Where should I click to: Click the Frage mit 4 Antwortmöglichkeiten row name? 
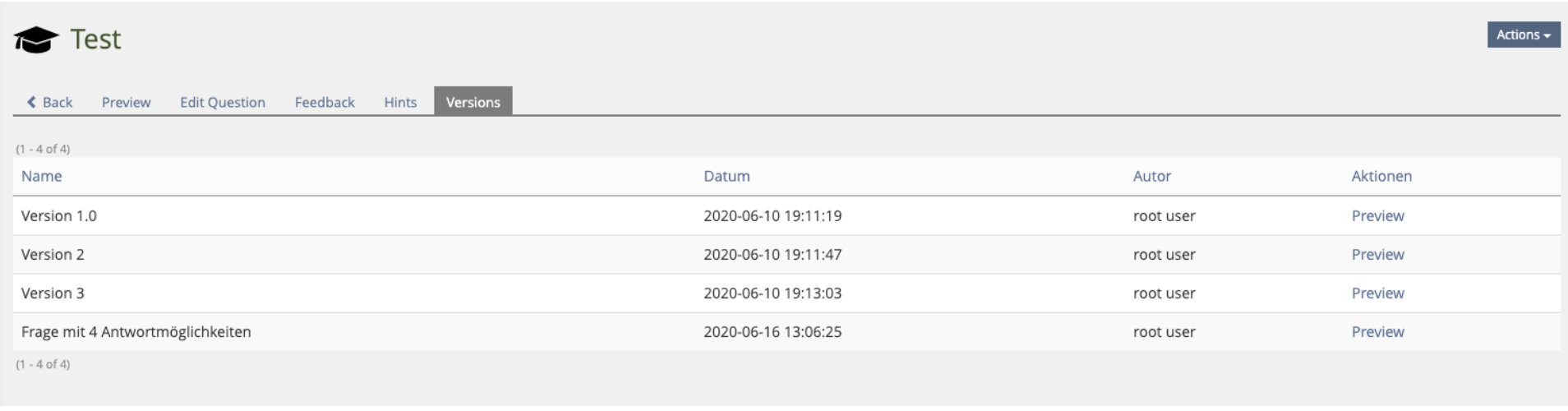tap(136, 332)
